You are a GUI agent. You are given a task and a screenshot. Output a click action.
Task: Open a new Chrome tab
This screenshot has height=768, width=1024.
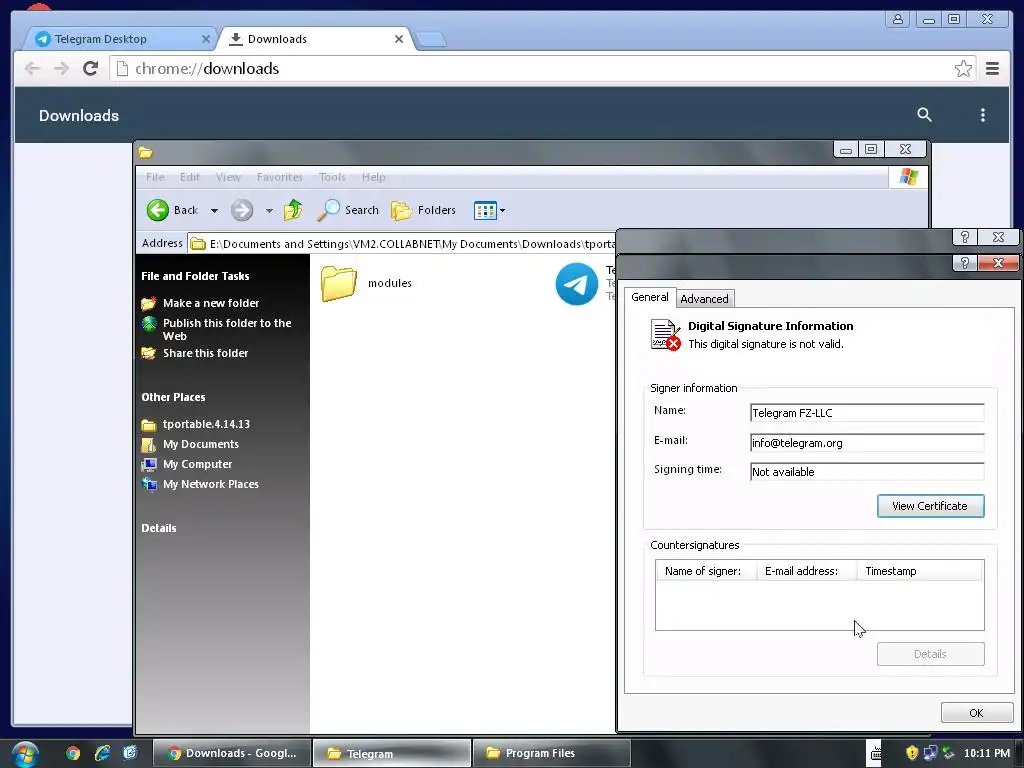(x=431, y=40)
